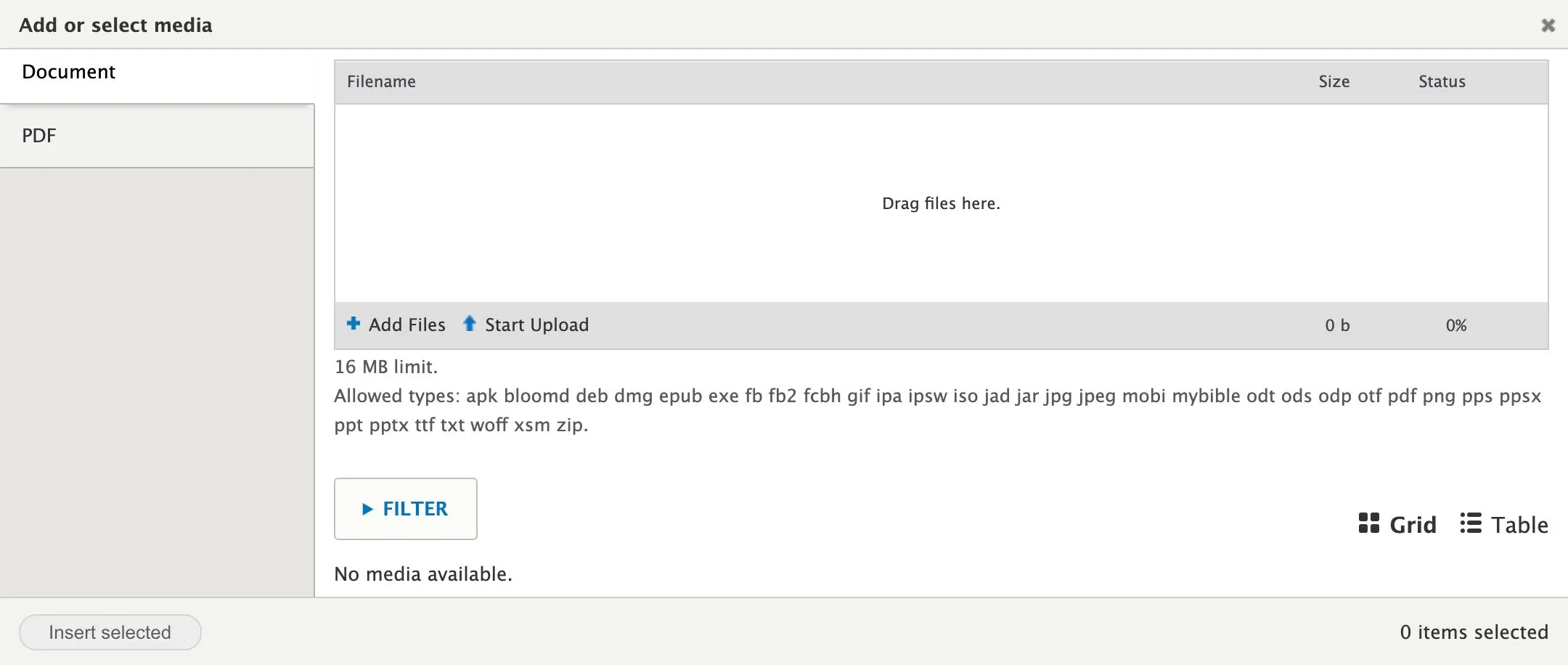Click the 'Drag files here.' drop area
The height and width of the screenshot is (665, 1568).
click(941, 204)
